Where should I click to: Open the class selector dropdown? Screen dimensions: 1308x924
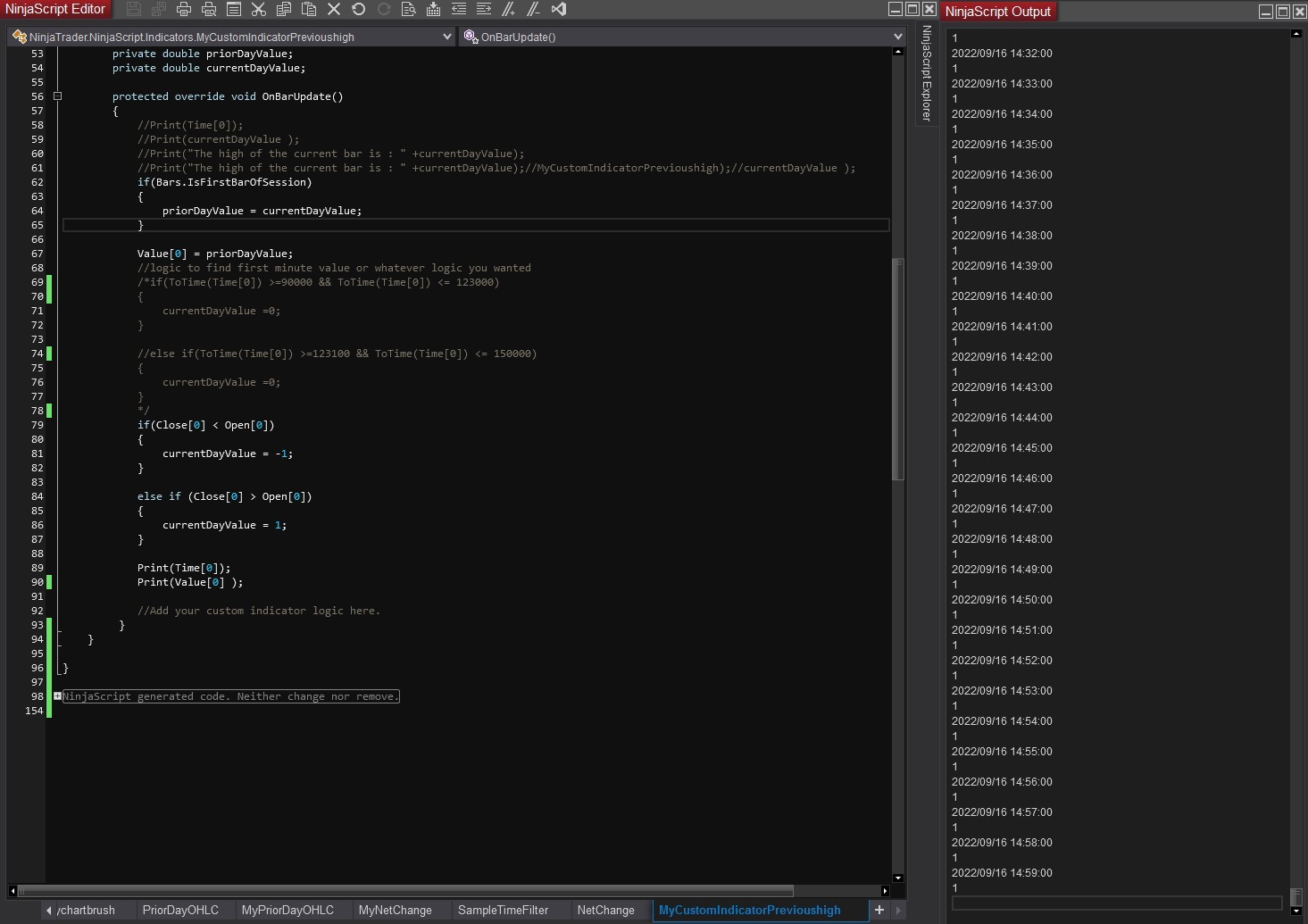(x=446, y=37)
